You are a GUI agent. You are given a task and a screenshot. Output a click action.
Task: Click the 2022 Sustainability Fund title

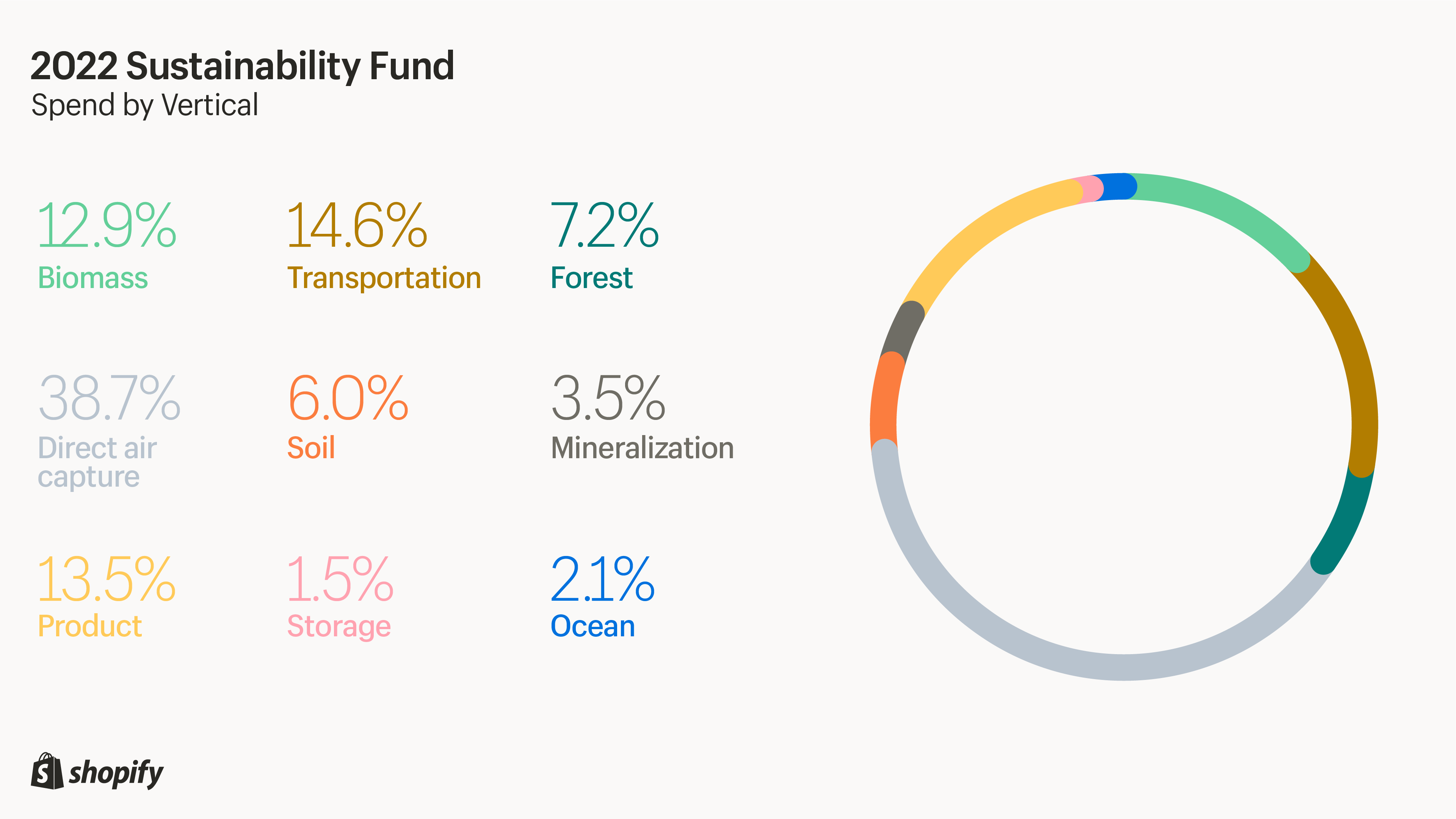click(x=242, y=66)
